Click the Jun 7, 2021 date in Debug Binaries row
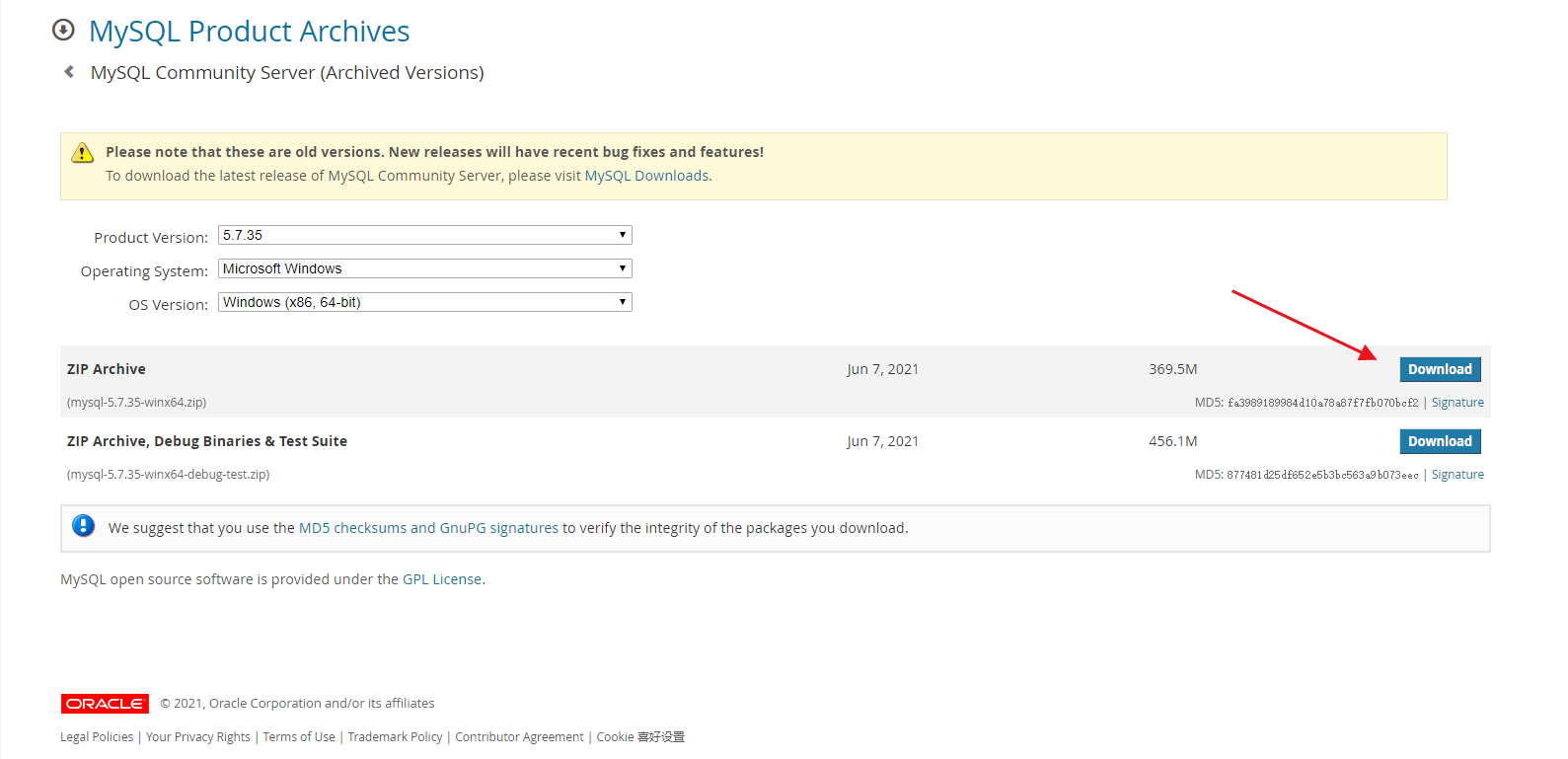 click(883, 441)
